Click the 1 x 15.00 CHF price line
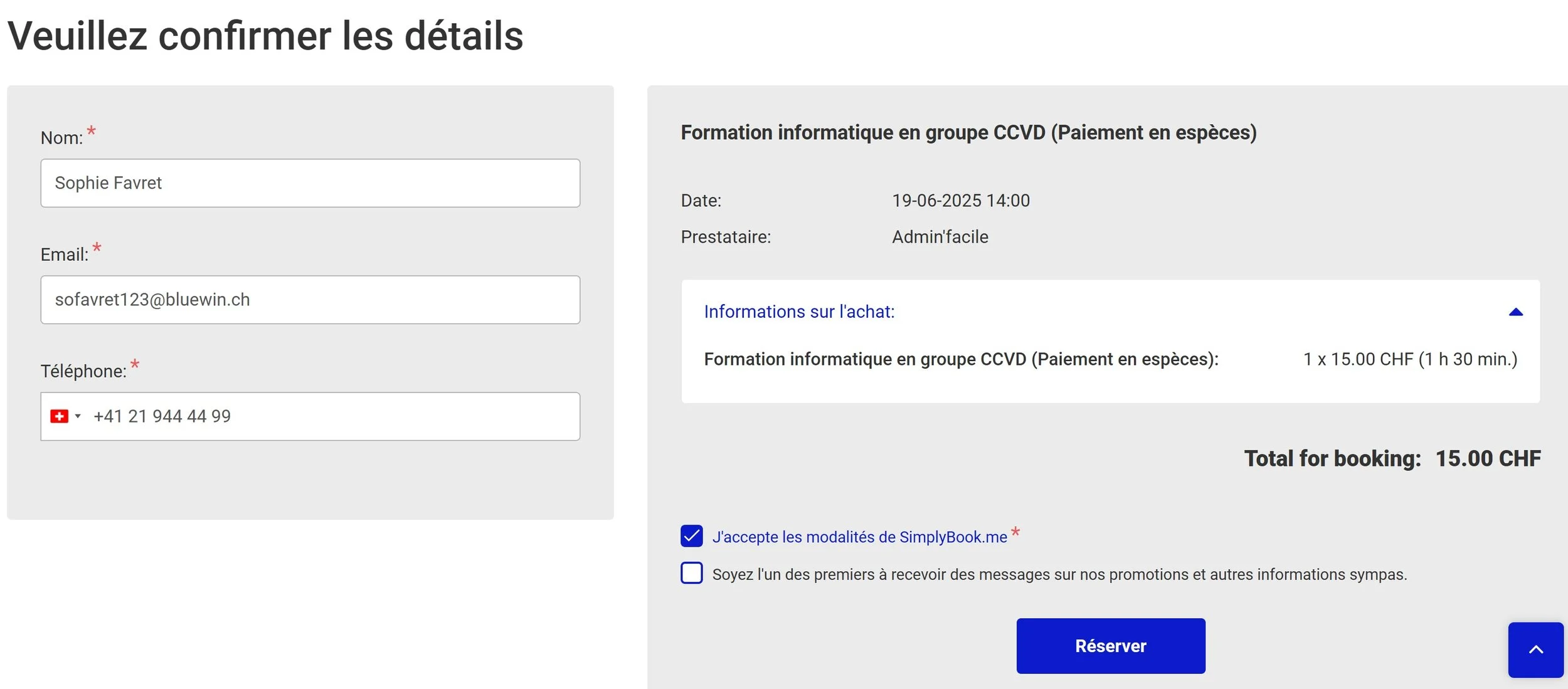Viewport: 1568px width, 689px height. [x=1409, y=359]
